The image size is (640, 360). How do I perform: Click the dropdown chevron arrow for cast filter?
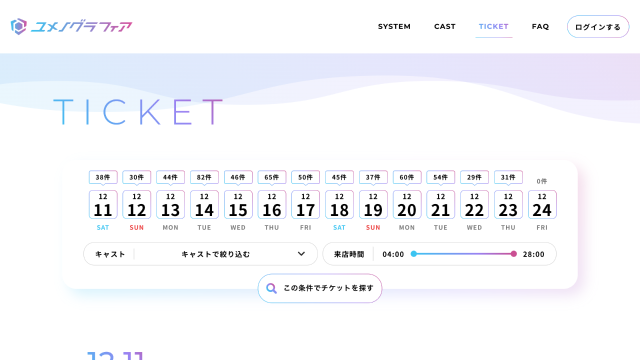[x=301, y=254]
